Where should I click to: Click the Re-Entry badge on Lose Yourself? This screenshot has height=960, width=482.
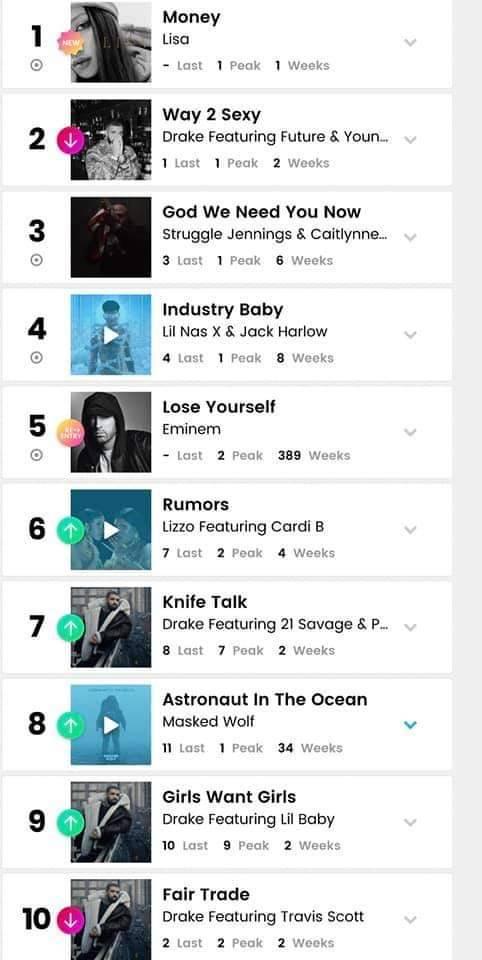[69, 433]
